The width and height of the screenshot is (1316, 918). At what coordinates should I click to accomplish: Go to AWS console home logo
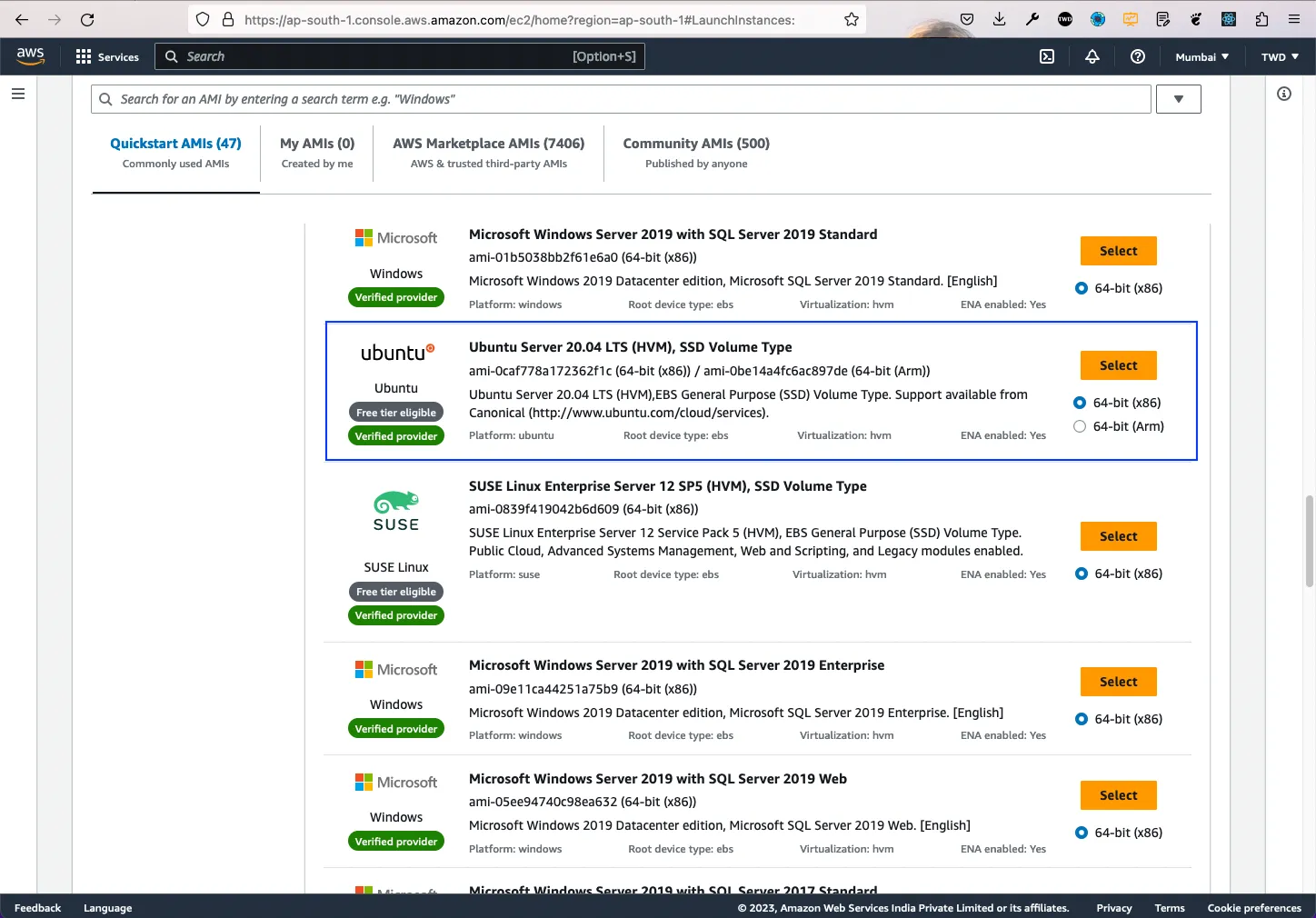(30, 55)
